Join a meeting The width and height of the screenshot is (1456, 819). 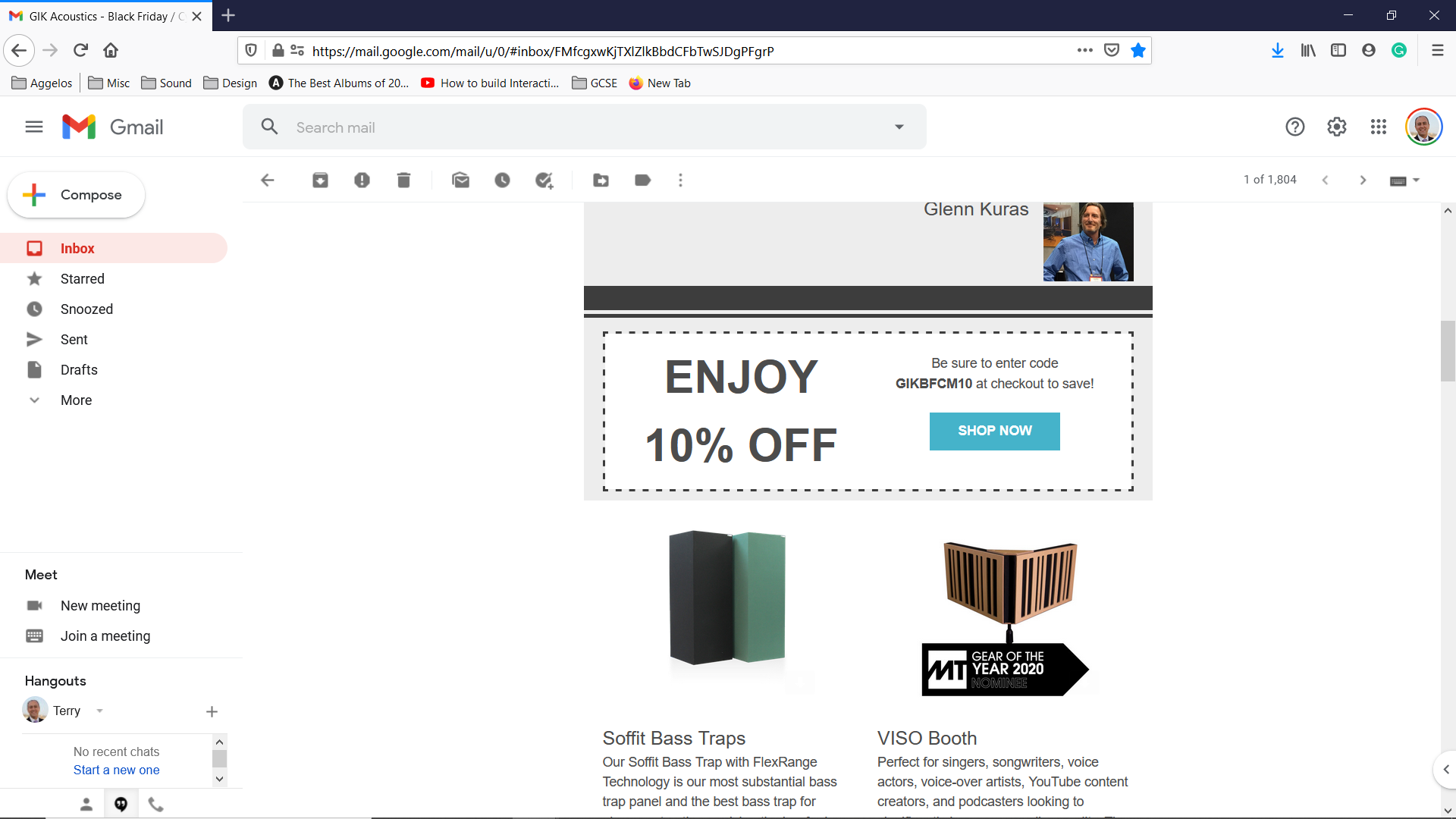(x=105, y=635)
